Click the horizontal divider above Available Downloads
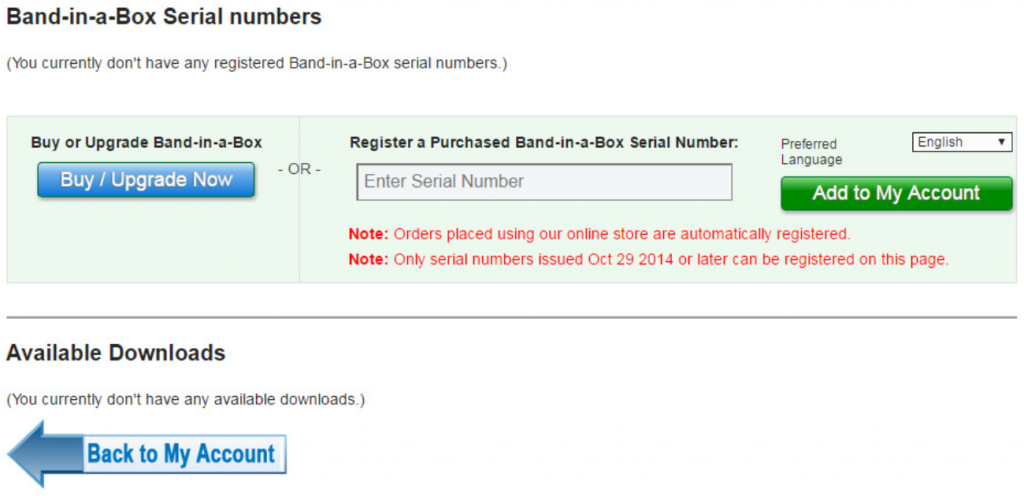1024x496 pixels. tap(512, 318)
